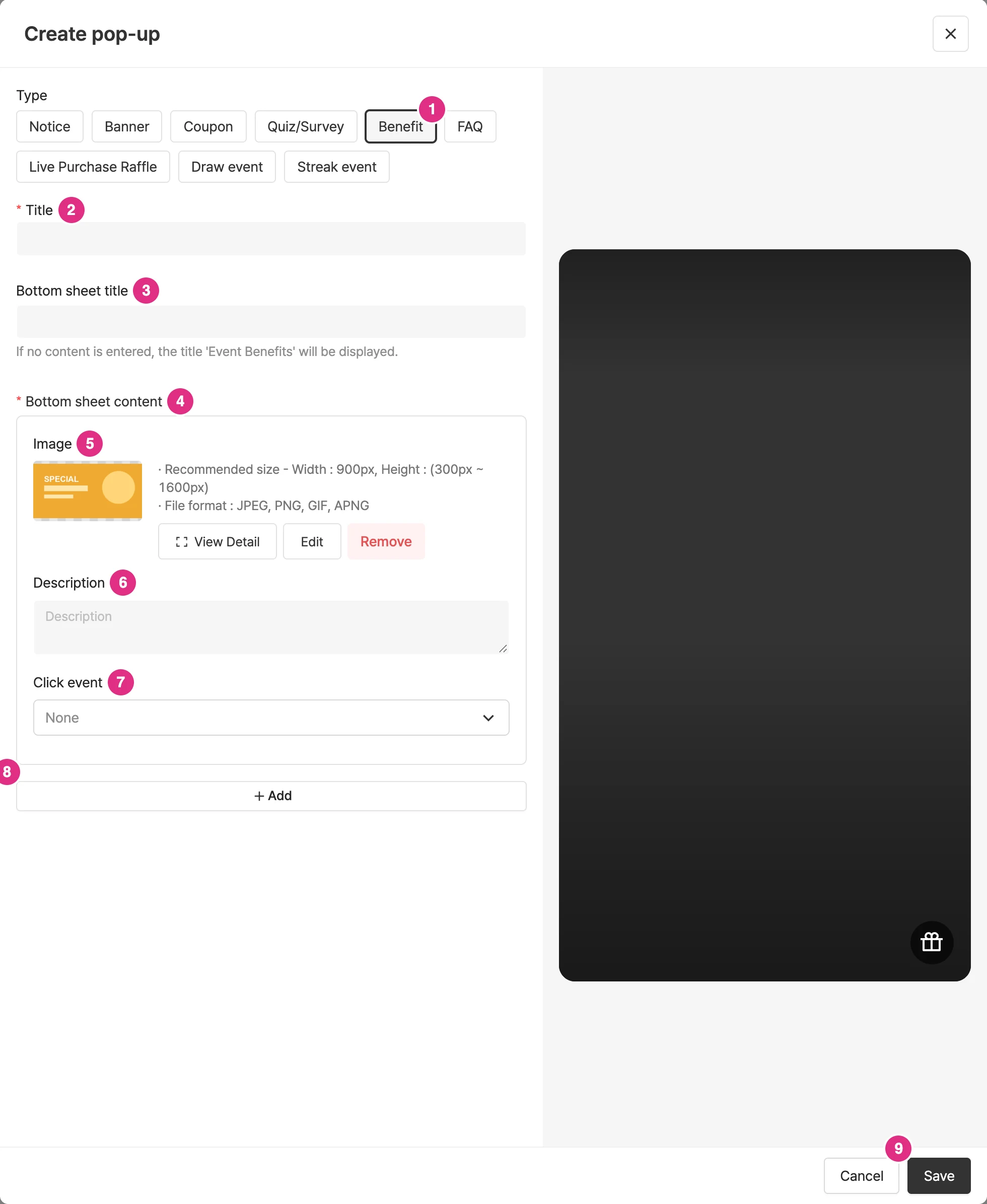
Task: Remove the uploaded image
Action: [x=386, y=541]
